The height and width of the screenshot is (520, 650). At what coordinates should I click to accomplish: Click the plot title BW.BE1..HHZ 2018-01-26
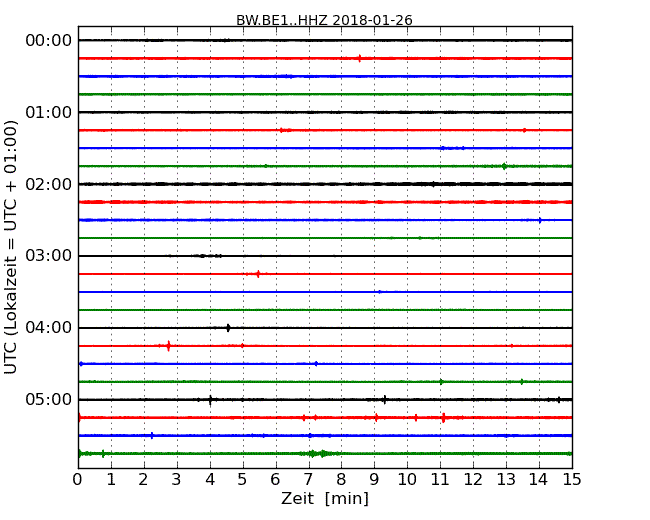click(324, 20)
